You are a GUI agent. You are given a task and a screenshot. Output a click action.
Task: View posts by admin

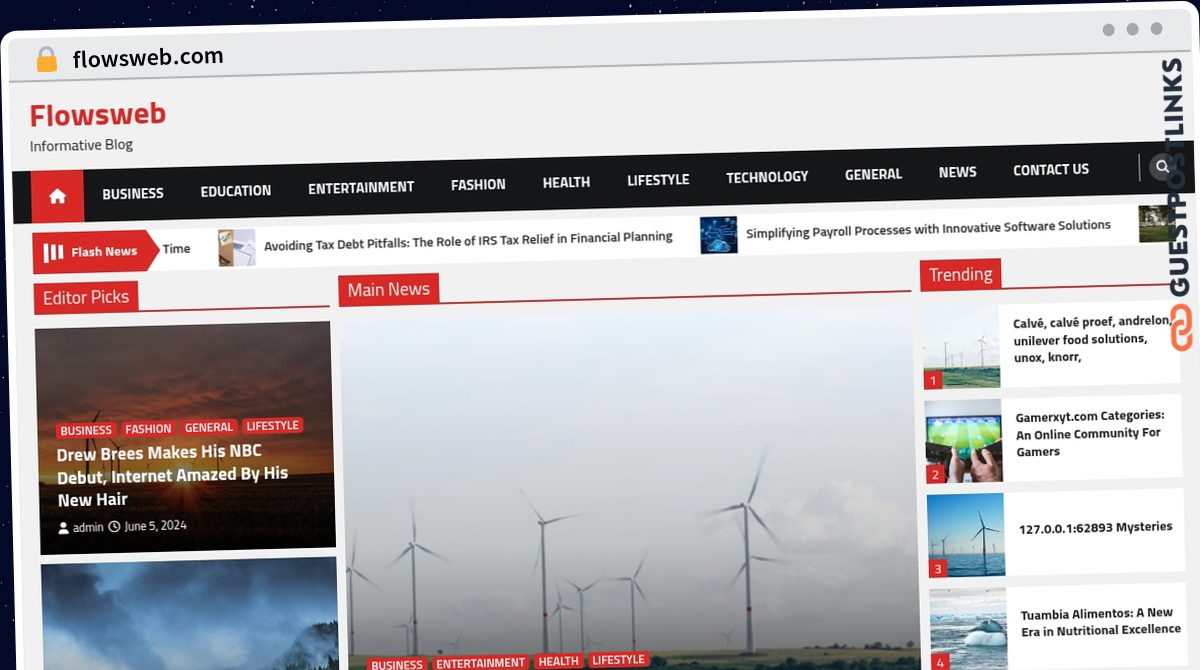tap(88, 527)
